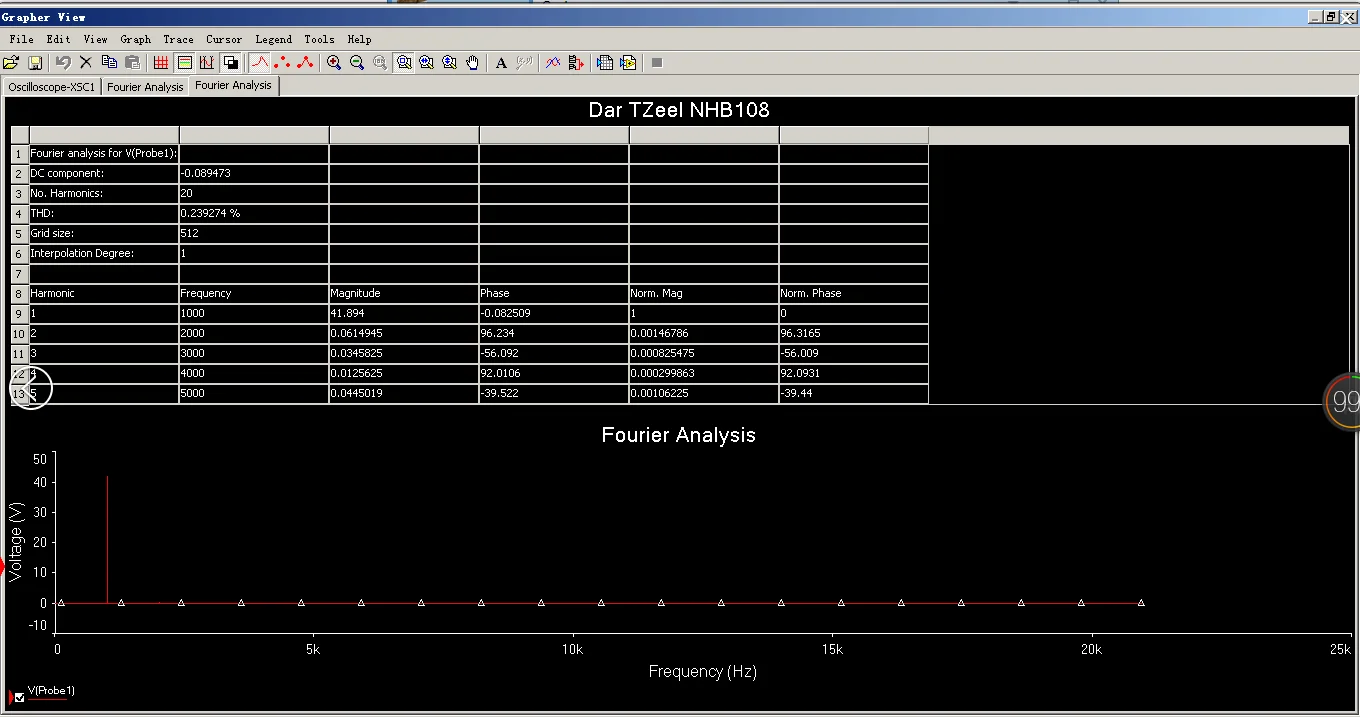Toggle the red Show Grid icon
The height and width of the screenshot is (717, 1360).
[x=161, y=62]
